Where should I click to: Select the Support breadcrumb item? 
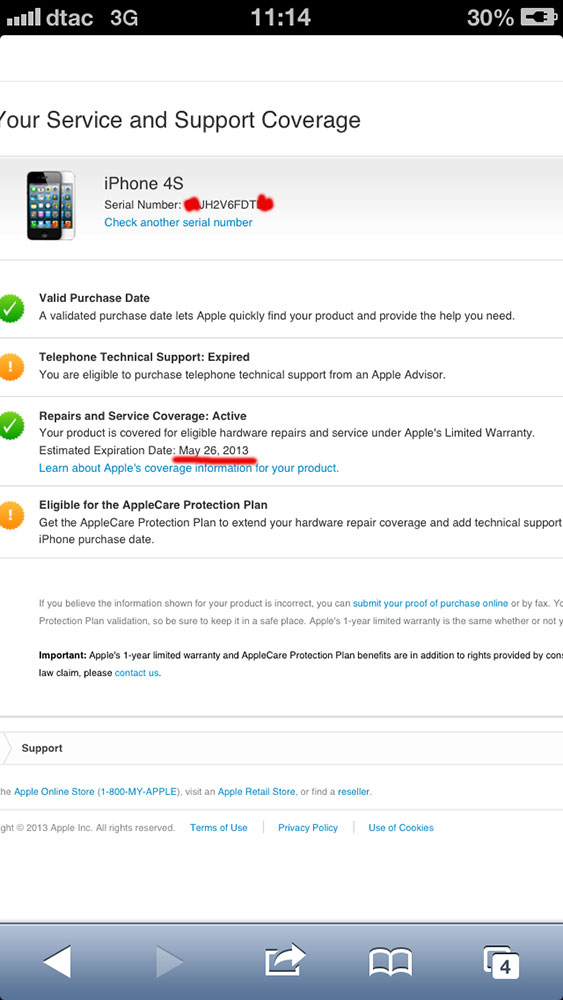tap(42, 748)
